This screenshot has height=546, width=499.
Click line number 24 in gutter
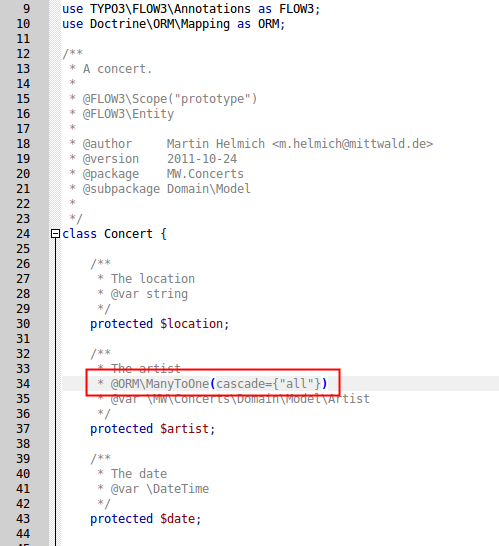23,234
